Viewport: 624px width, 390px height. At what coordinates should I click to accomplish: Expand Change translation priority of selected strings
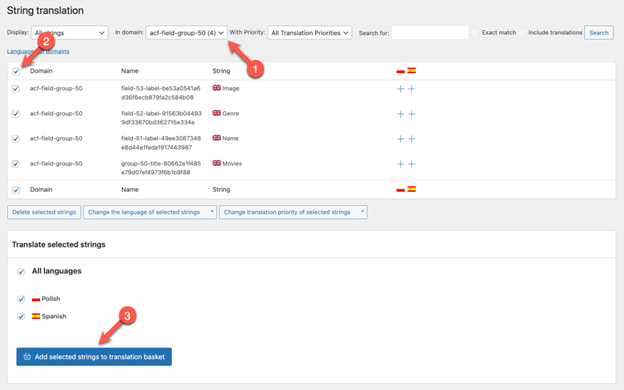[293, 212]
